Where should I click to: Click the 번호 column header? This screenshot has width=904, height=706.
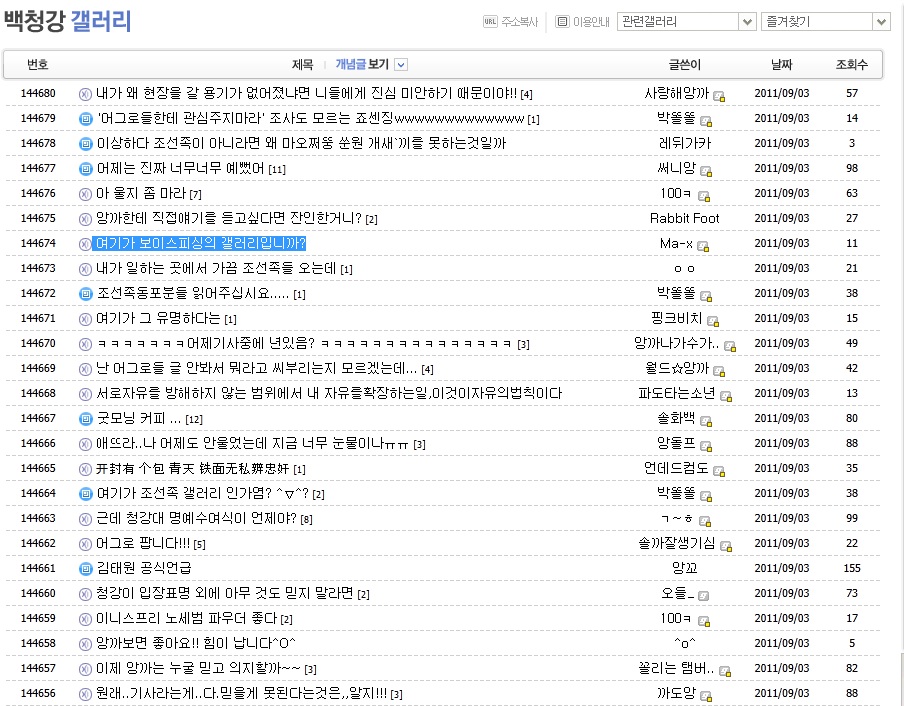point(37,65)
